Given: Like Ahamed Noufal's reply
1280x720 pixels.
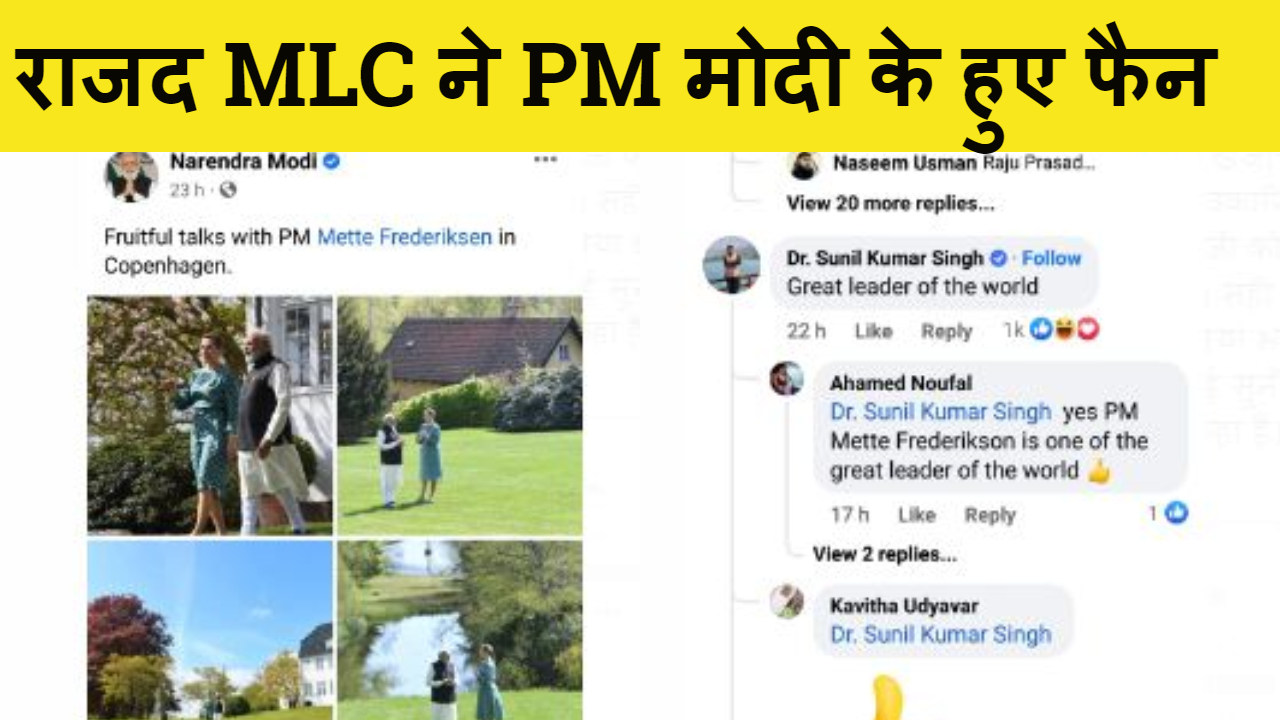Looking at the screenshot, I should pyautogui.click(x=916, y=514).
